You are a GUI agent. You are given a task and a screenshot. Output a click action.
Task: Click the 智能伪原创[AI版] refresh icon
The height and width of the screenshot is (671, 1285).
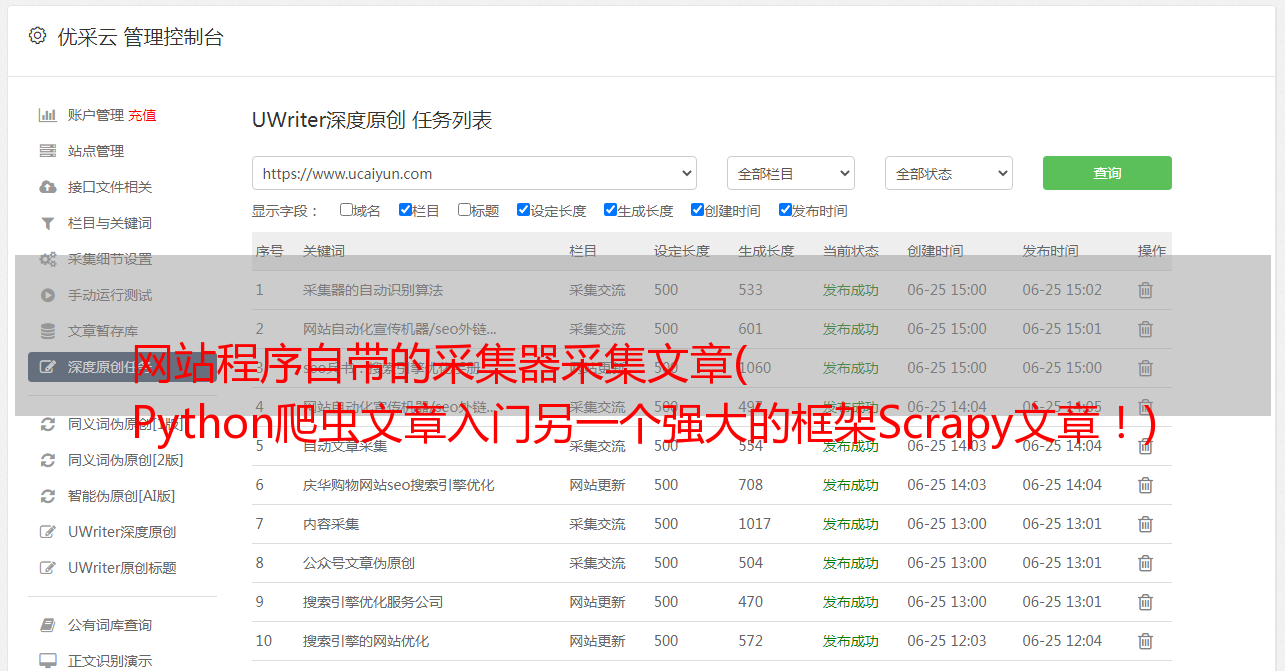[47, 496]
